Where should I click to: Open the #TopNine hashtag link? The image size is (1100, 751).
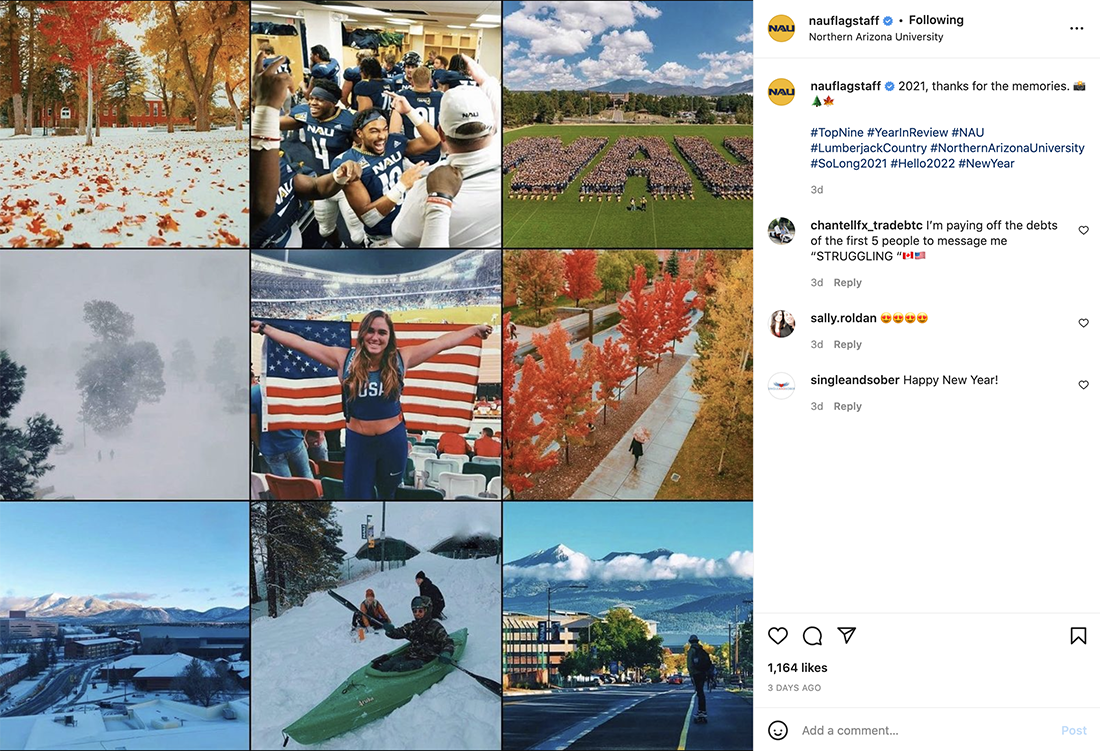[x=836, y=132]
